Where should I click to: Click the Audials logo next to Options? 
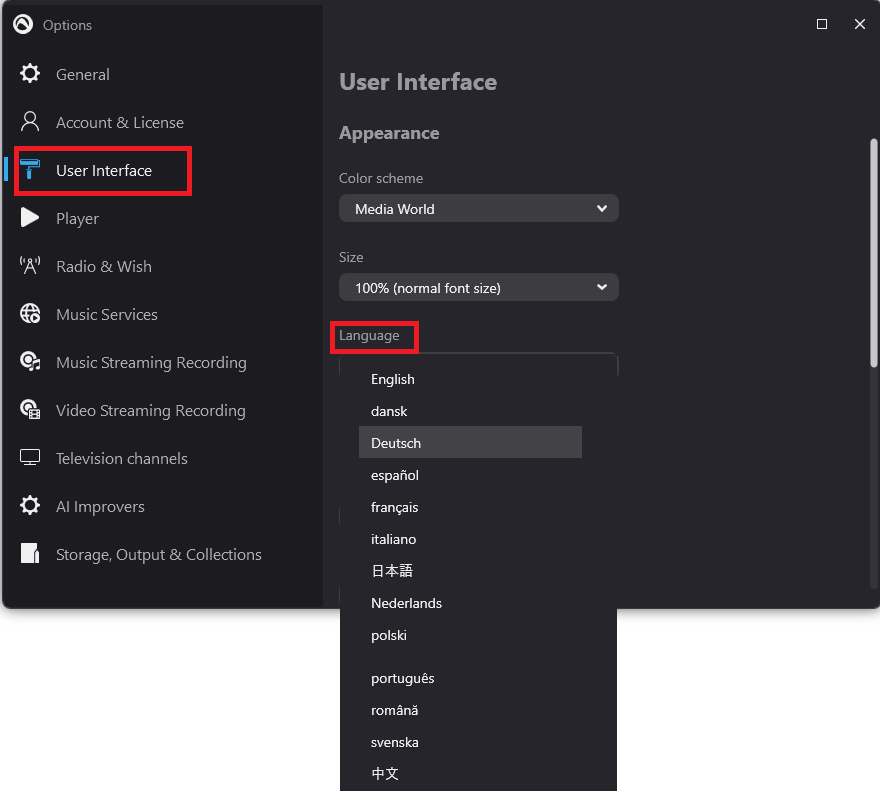point(22,24)
